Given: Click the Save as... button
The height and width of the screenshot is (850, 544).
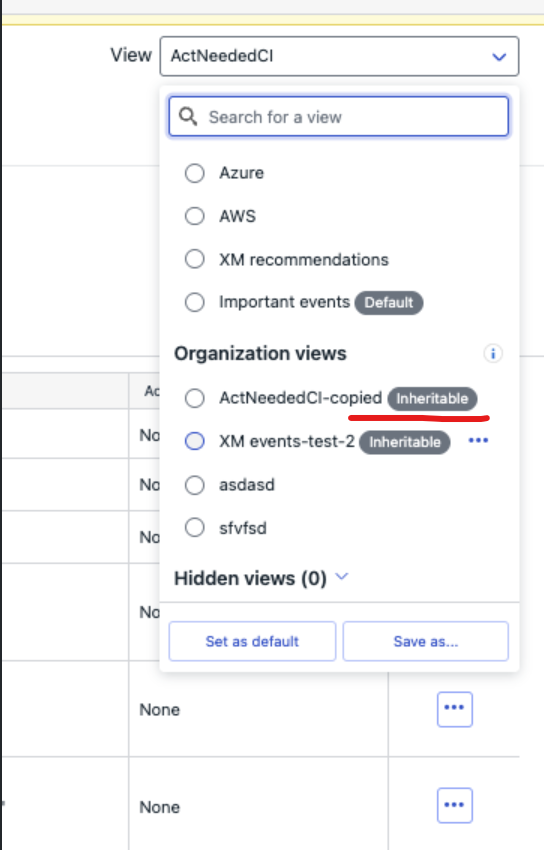Looking at the screenshot, I should pyautogui.click(x=426, y=641).
